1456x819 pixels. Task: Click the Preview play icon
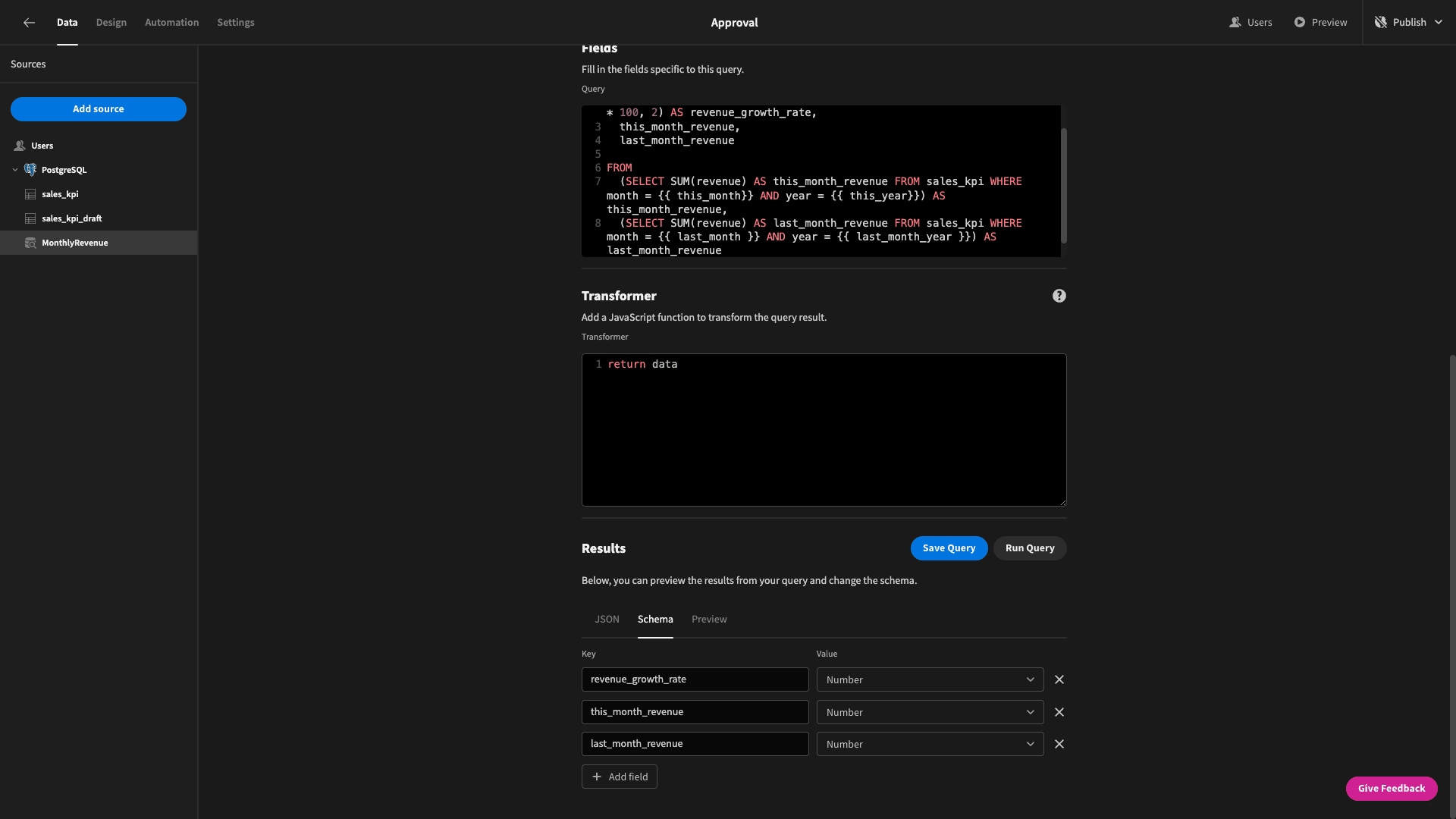point(1300,23)
